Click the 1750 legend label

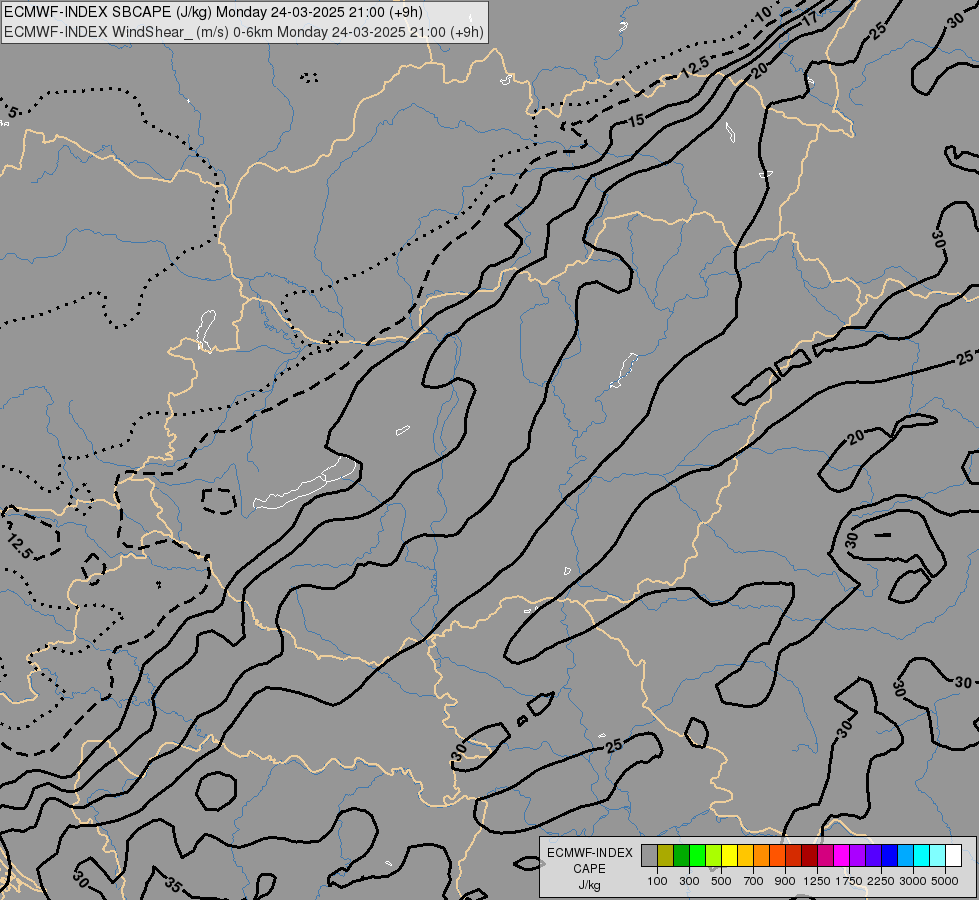tap(849, 881)
